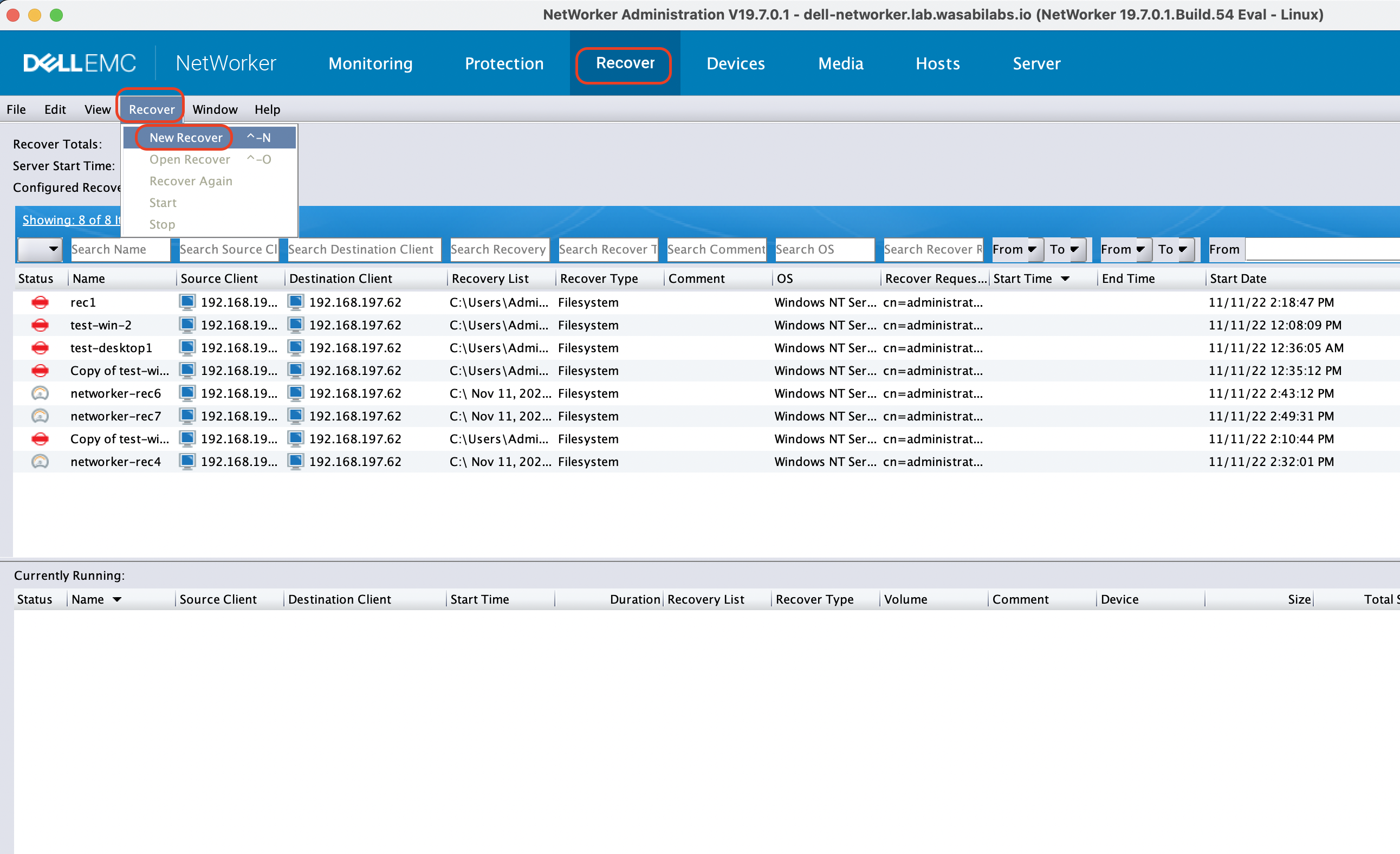The image size is (1400, 854).
Task: Choose New Recover from the menu
Action: click(210, 138)
